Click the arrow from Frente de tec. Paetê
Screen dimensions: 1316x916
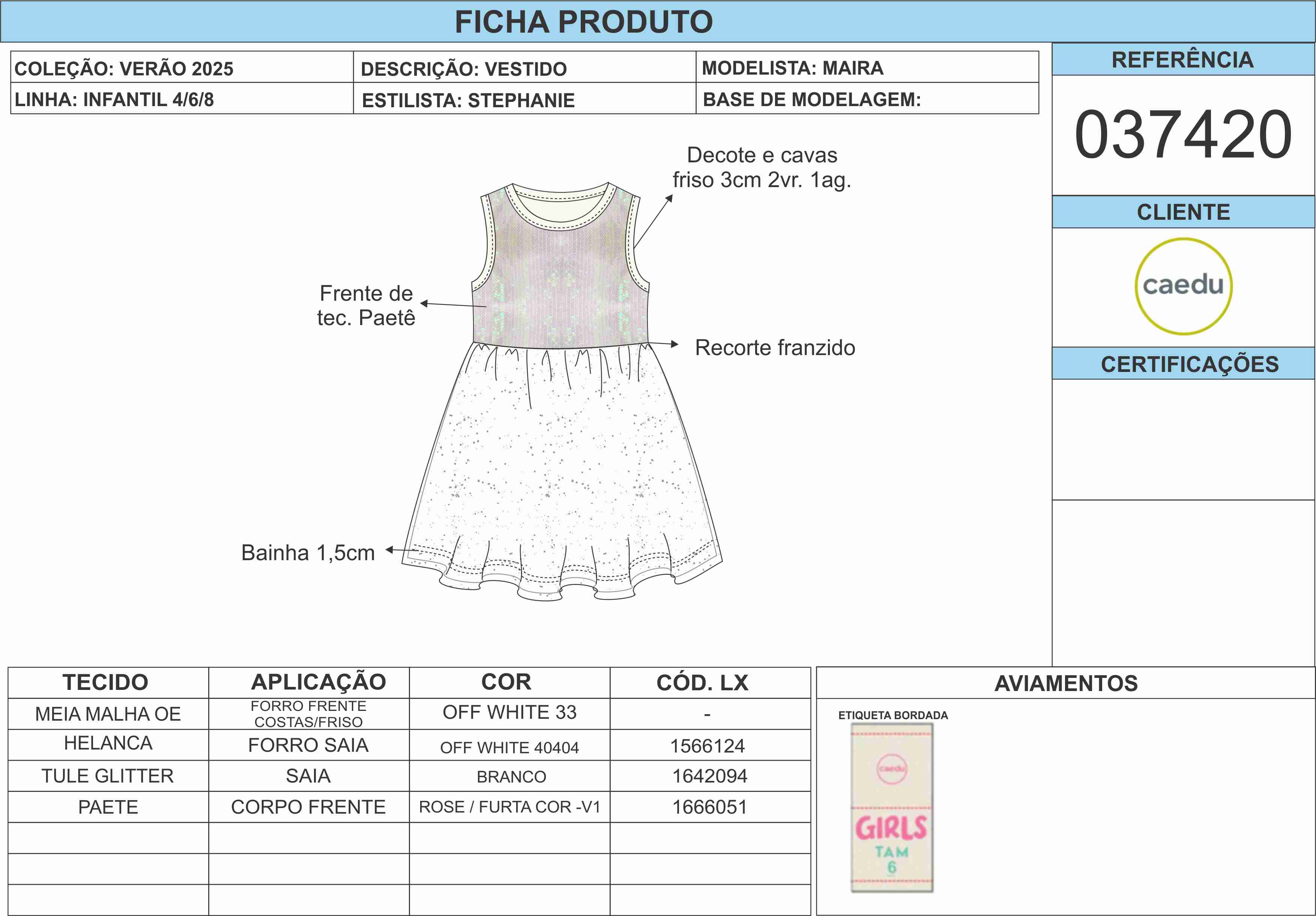453,305
